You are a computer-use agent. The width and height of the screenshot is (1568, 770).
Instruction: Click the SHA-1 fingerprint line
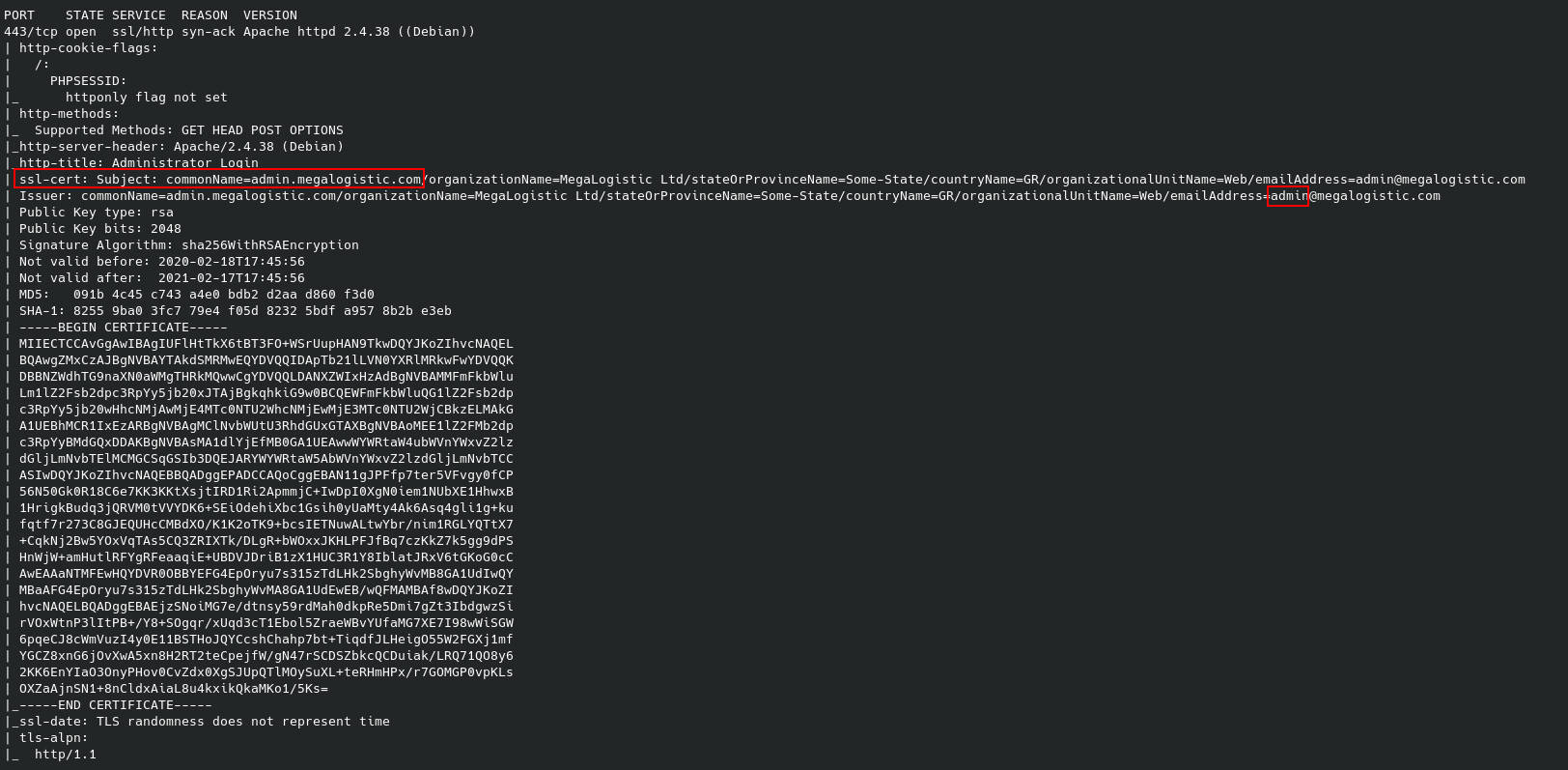pyautogui.click(x=236, y=310)
